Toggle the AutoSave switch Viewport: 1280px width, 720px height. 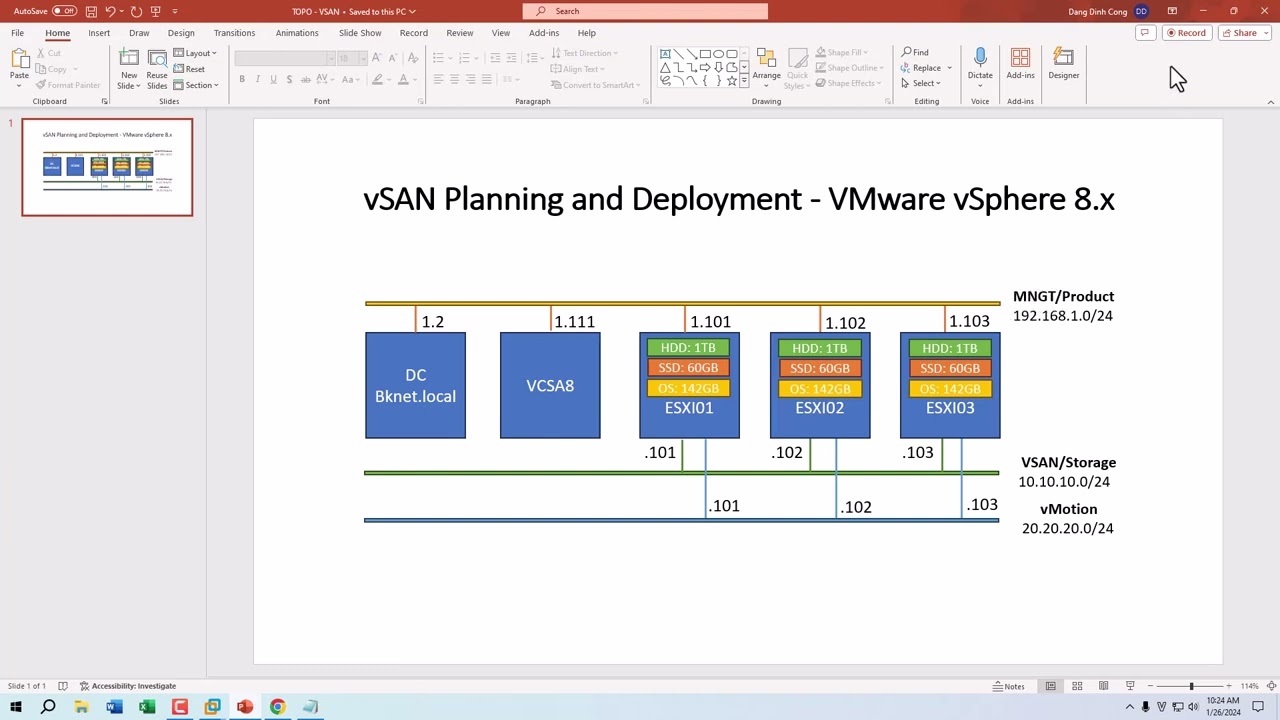64,11
